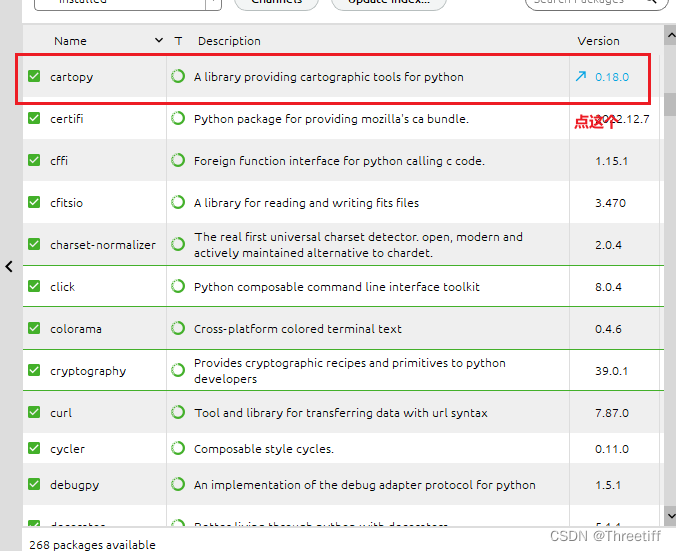Uncheck the curl package checkbox
Viewport: 676px width, 551px height.
click(34, 412)
